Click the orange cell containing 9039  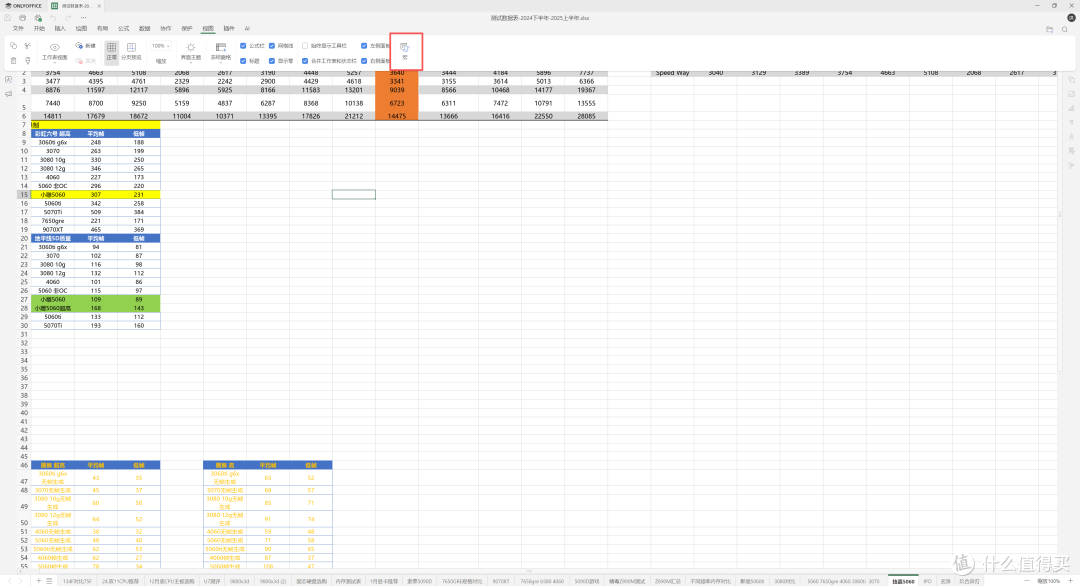[397, 90]
